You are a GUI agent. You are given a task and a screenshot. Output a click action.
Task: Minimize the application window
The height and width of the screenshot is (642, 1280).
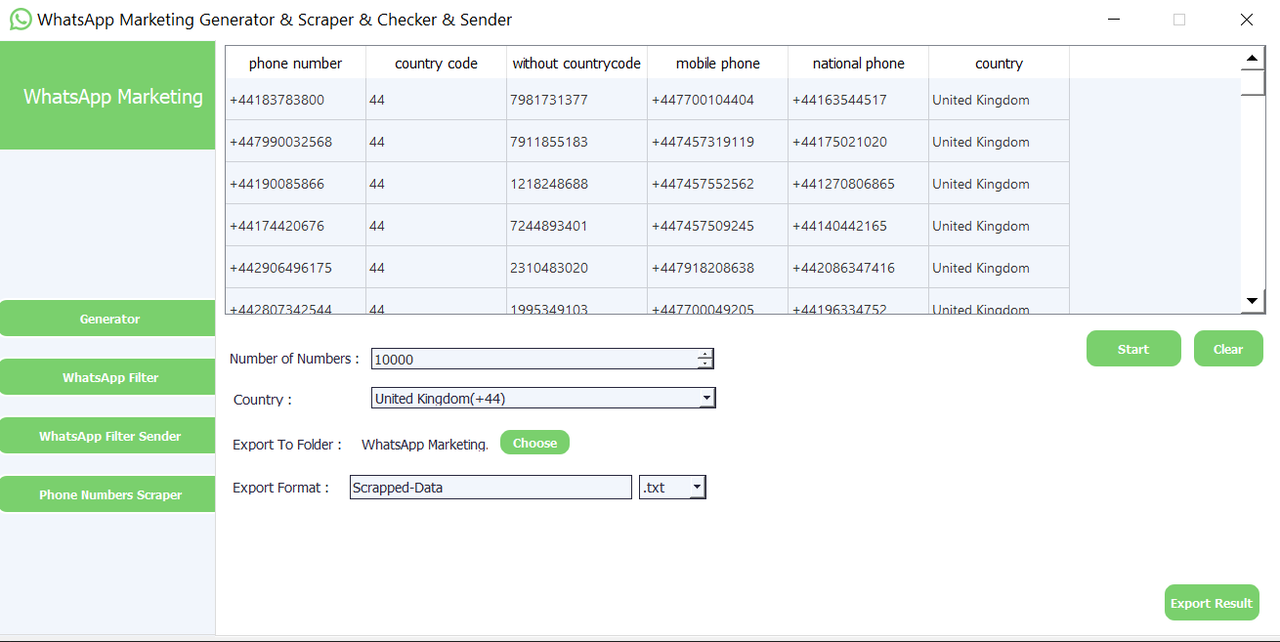point(1114,20)
